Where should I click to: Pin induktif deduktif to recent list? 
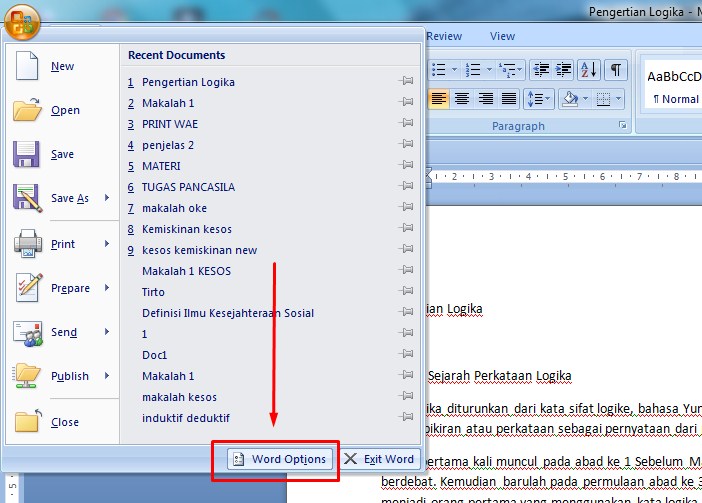(x=407, y=417)
